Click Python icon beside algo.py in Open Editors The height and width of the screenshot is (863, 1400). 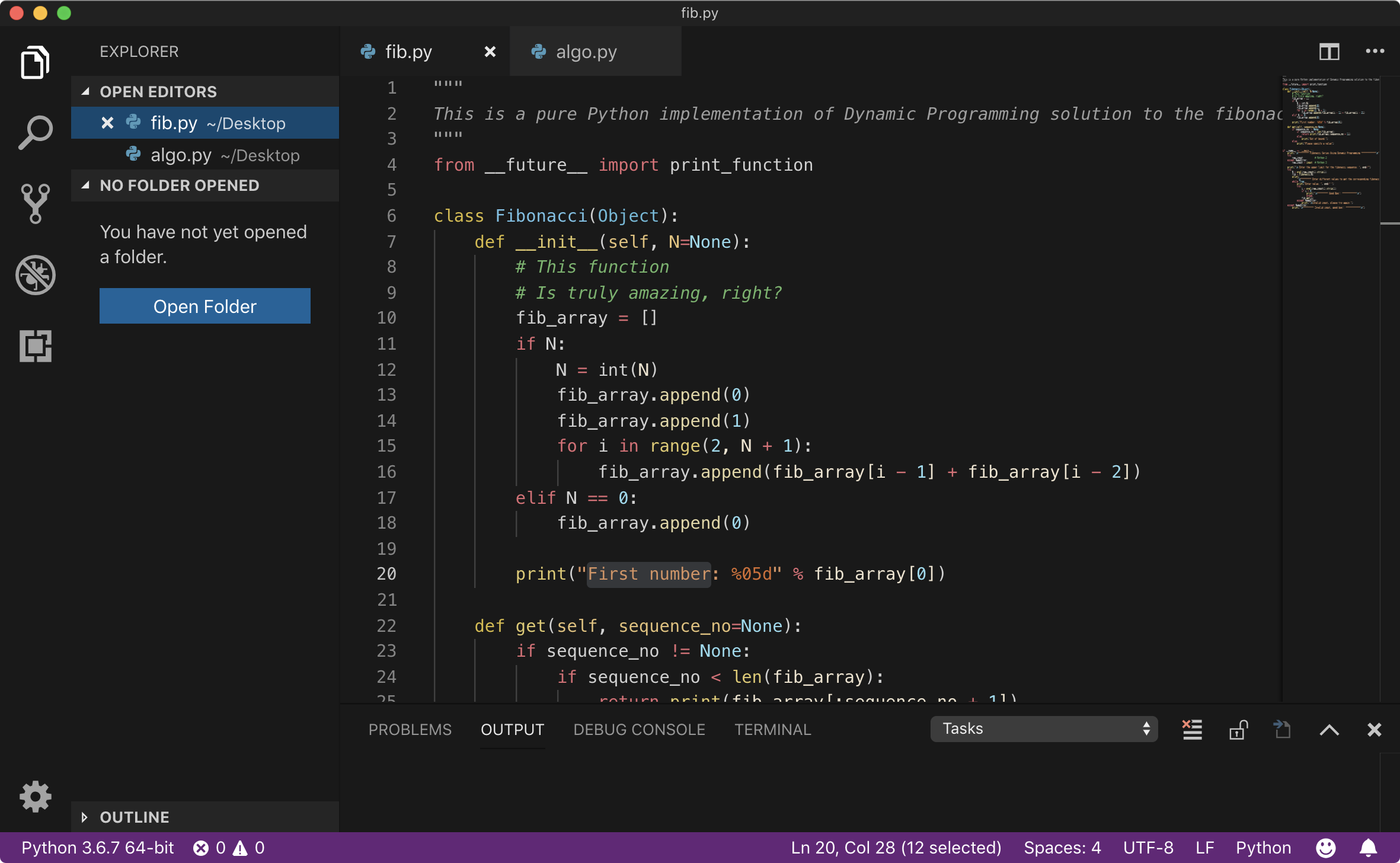point(133,154)
